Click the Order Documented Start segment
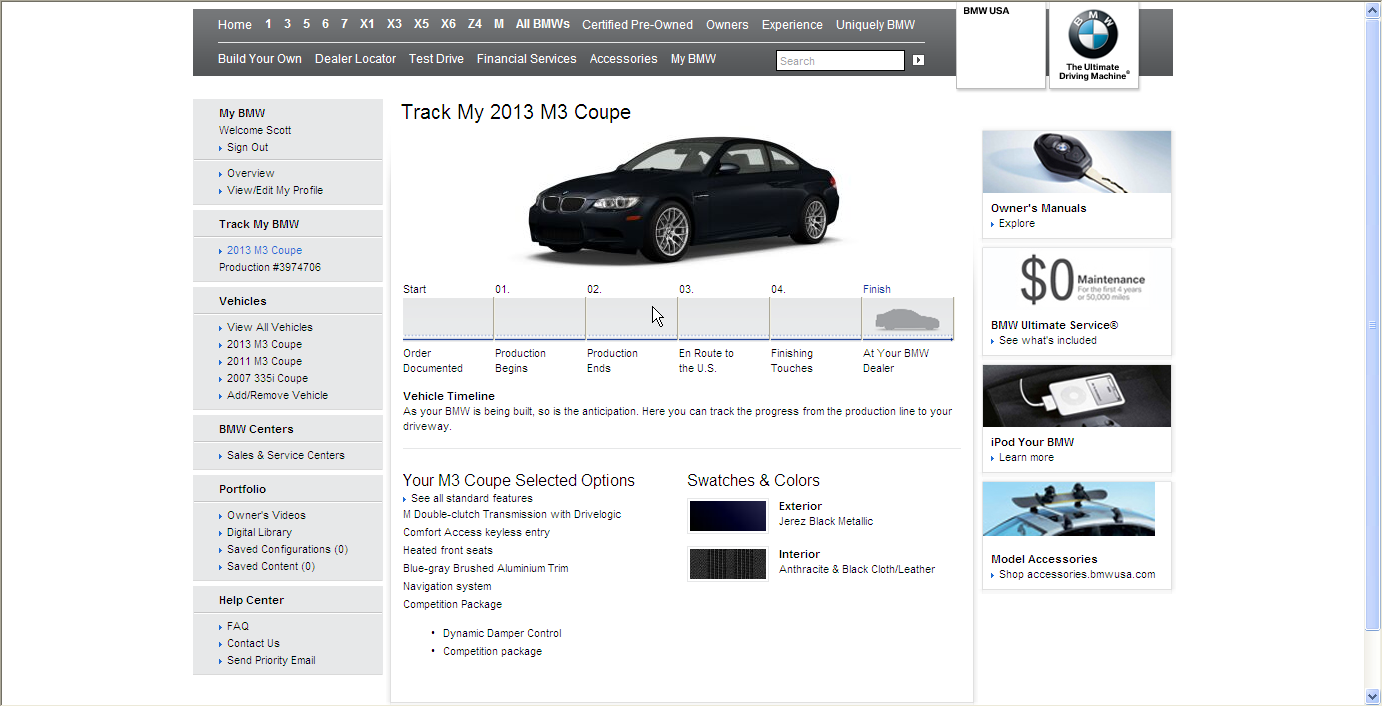The width and height of the screenshot is (1383, 707). 448,319
